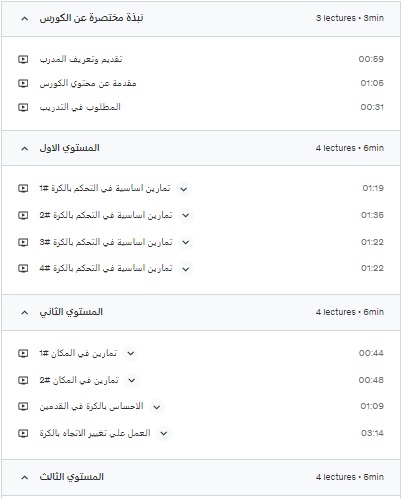Screen dimensions: 403x499
Task: Expand description of تمارين اساسية في التحكم بالكرة #4
Action: (x=186, y=269)
